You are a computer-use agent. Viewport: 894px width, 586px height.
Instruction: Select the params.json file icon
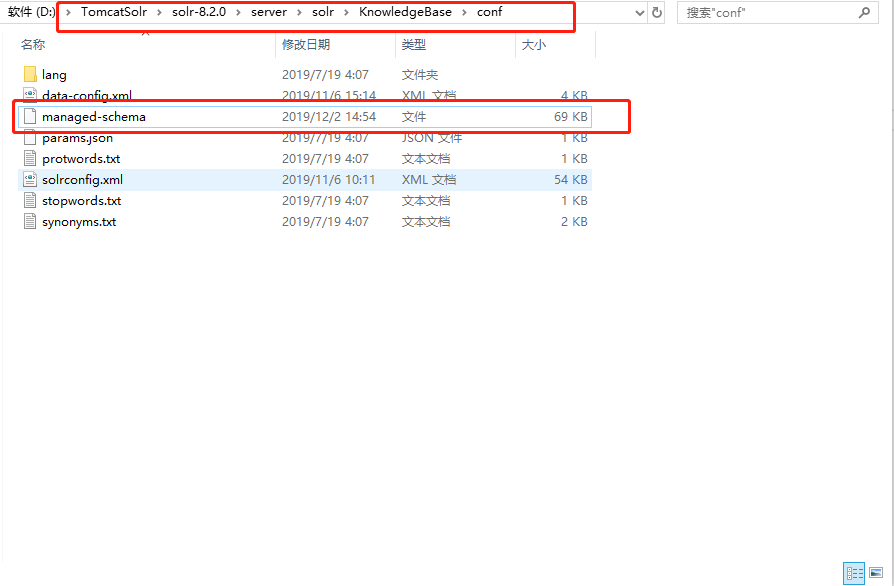pyautogui.click(x=30, y=138)
